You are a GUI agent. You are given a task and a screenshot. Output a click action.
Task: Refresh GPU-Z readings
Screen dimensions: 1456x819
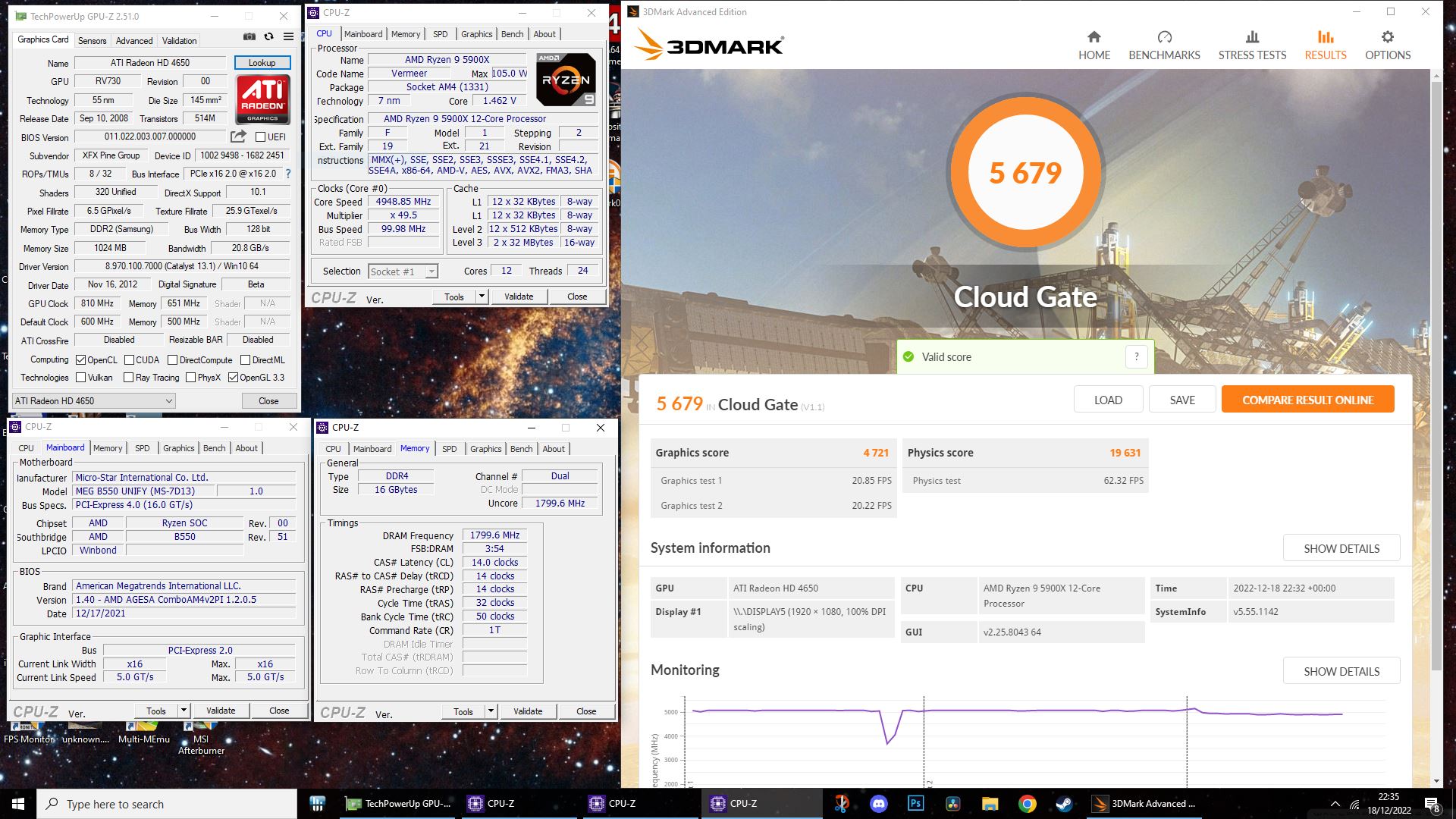pyautogui.click(x=268, y=36)
